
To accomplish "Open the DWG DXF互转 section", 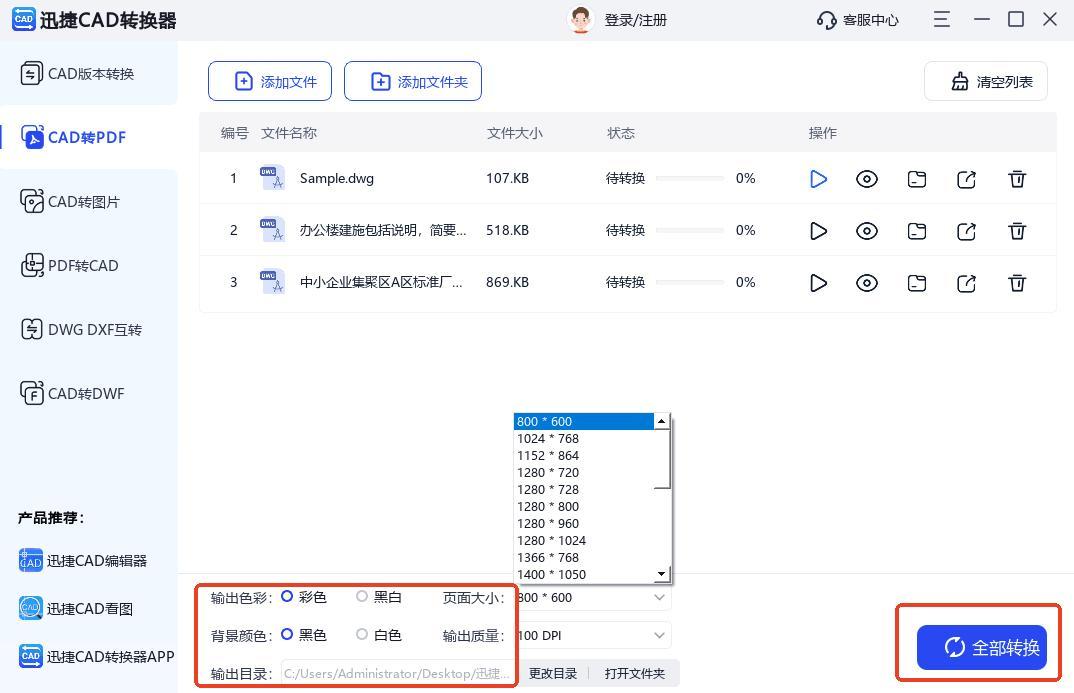I will (x=94, y=330).
